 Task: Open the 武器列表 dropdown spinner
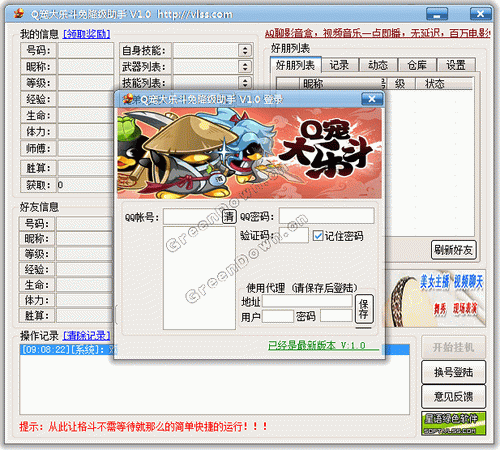tap(245, 67)
